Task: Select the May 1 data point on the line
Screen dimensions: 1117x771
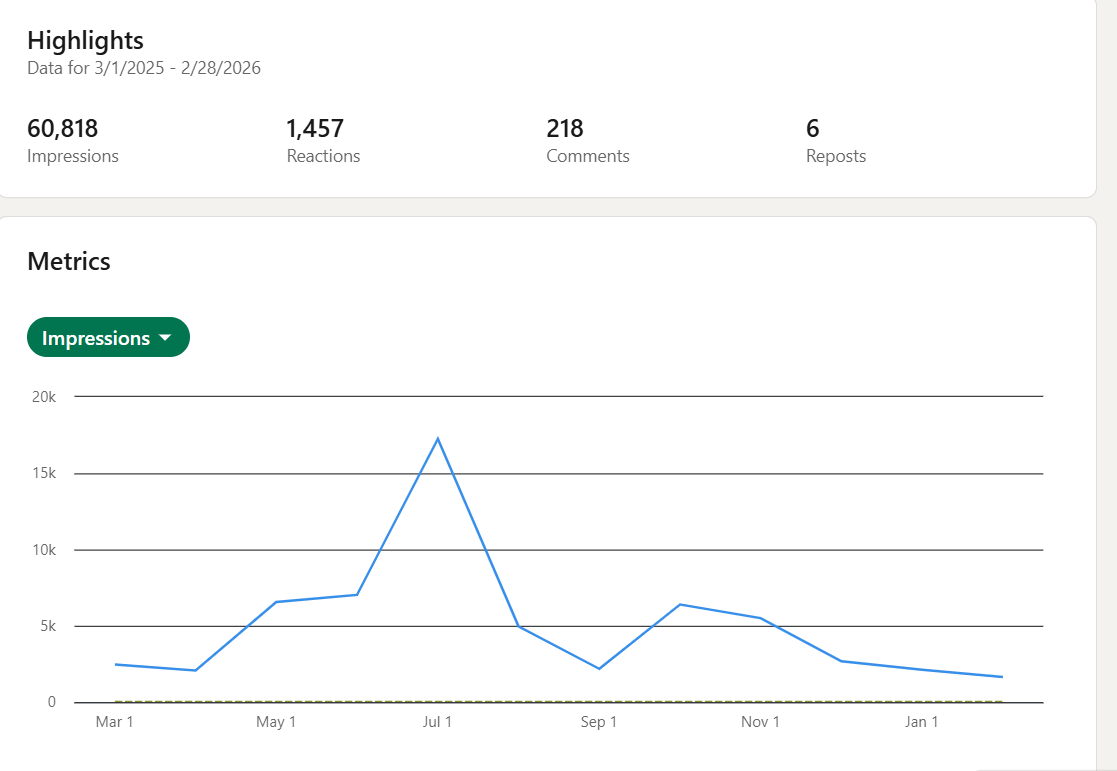Action: click(276, 602)
